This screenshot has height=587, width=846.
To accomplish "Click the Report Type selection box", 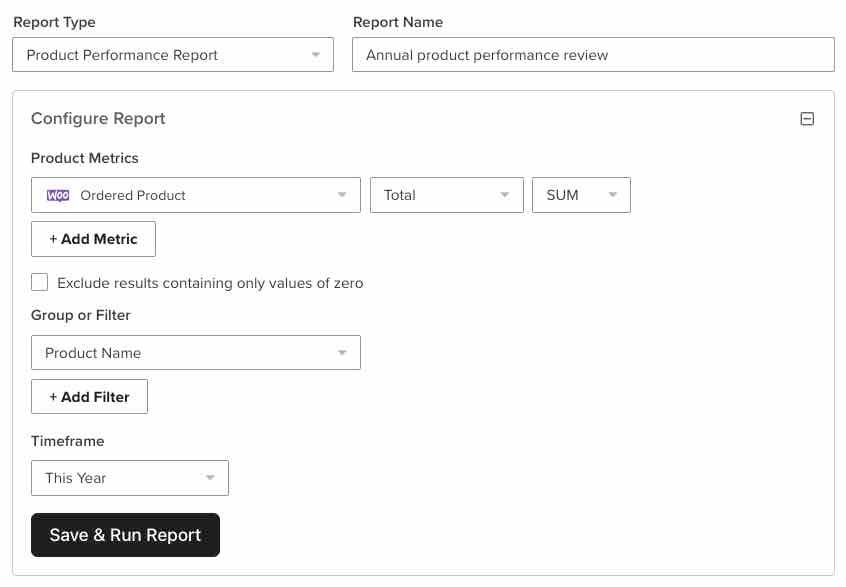I will (x=172, y=54).
